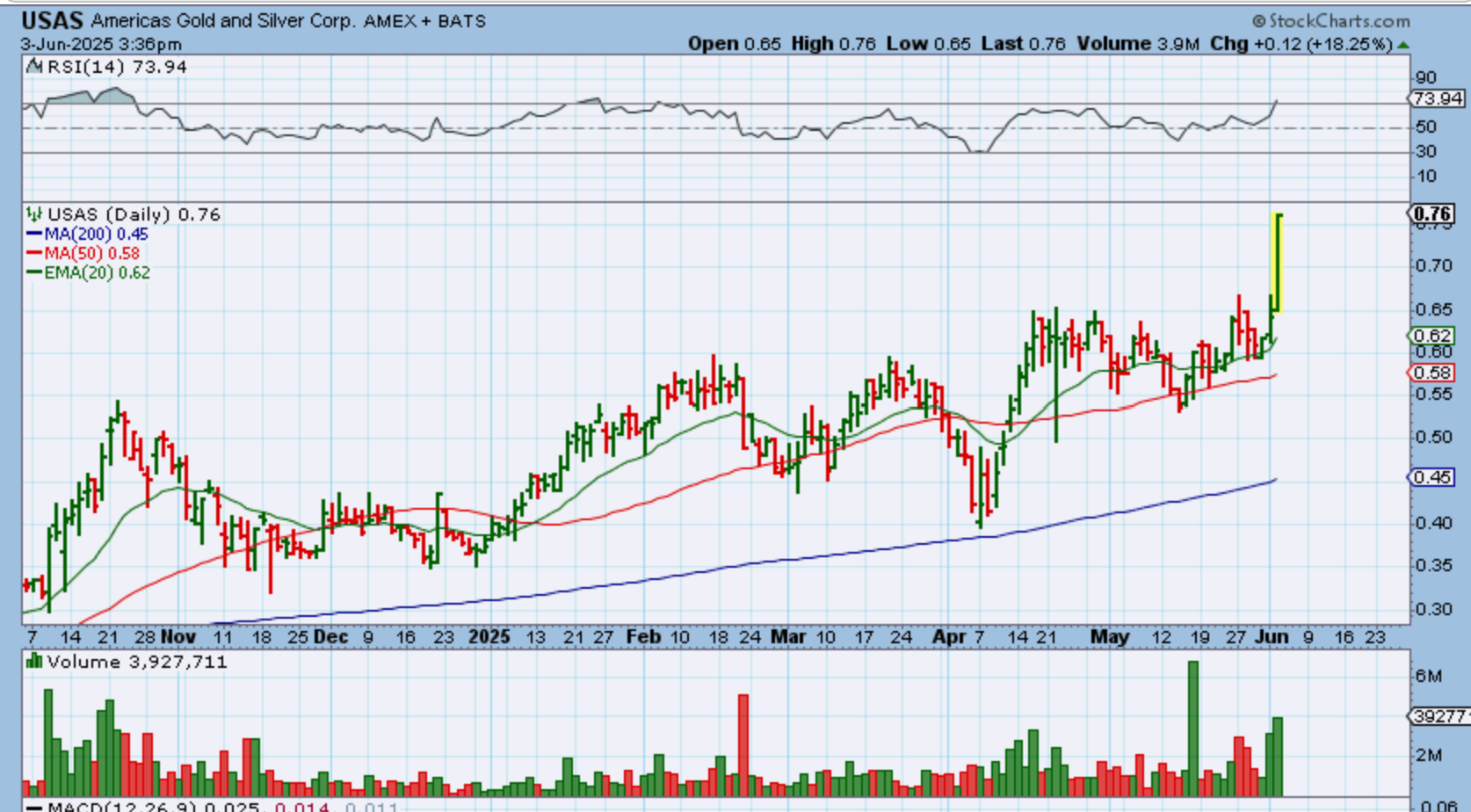Click the Apr label on date axis
Viewport: 1471px width, 812px height.
949,636
